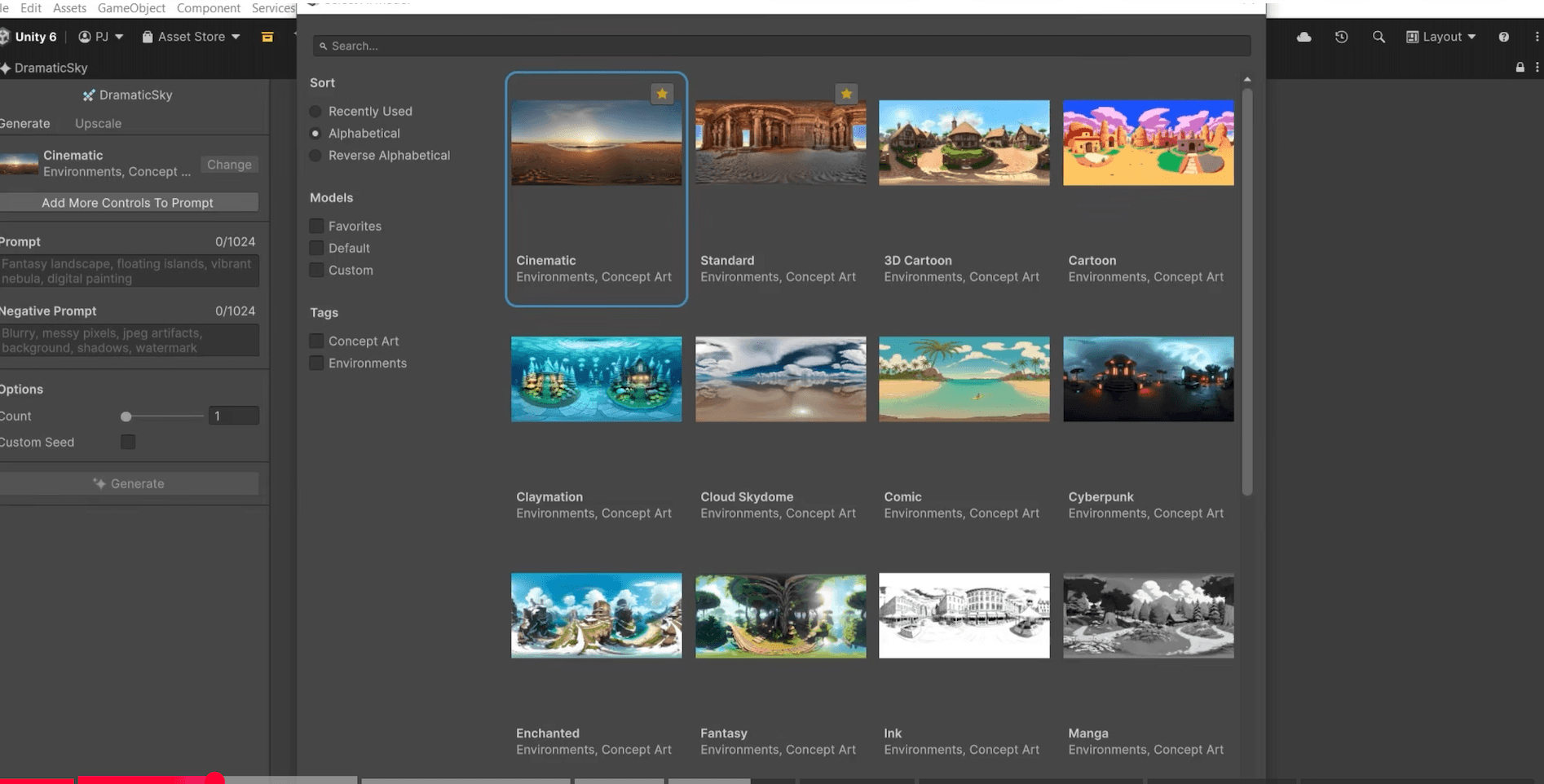This screenshot has height=784, width=1544.
Task: Click the DramaticSky asset icon in header
Action: (x=89, y=95)
